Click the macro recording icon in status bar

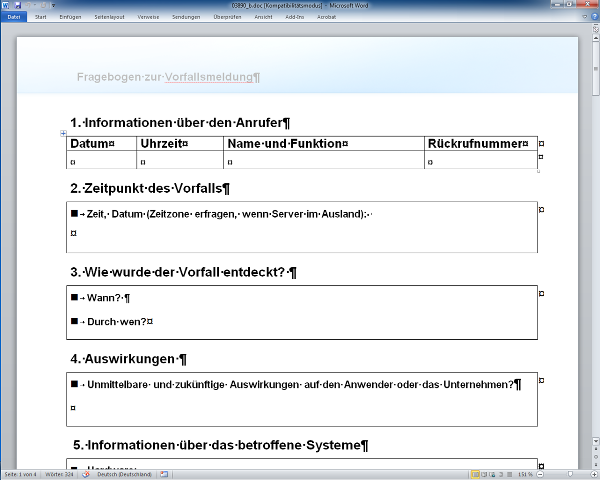pyautogui.click(x=162, y=473)
